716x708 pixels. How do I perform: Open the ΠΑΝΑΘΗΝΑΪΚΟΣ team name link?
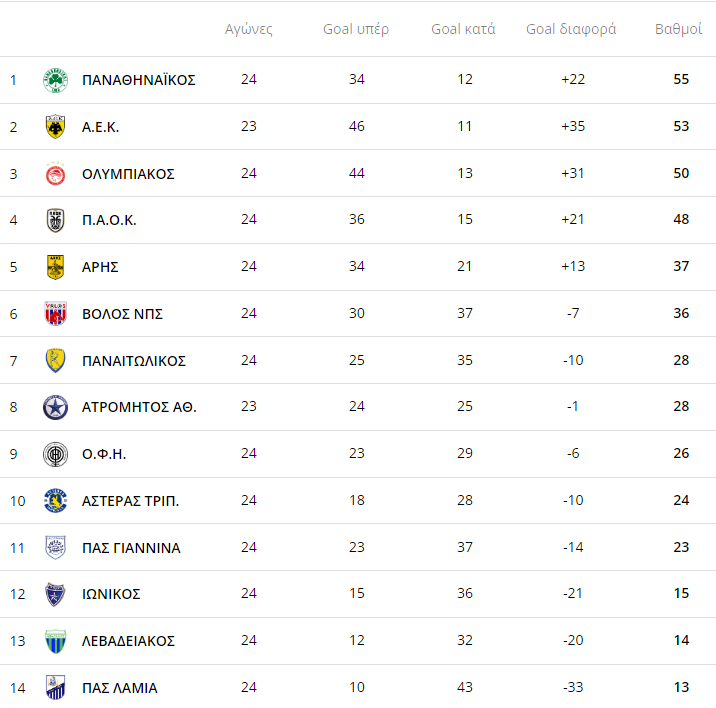[139, 80]
